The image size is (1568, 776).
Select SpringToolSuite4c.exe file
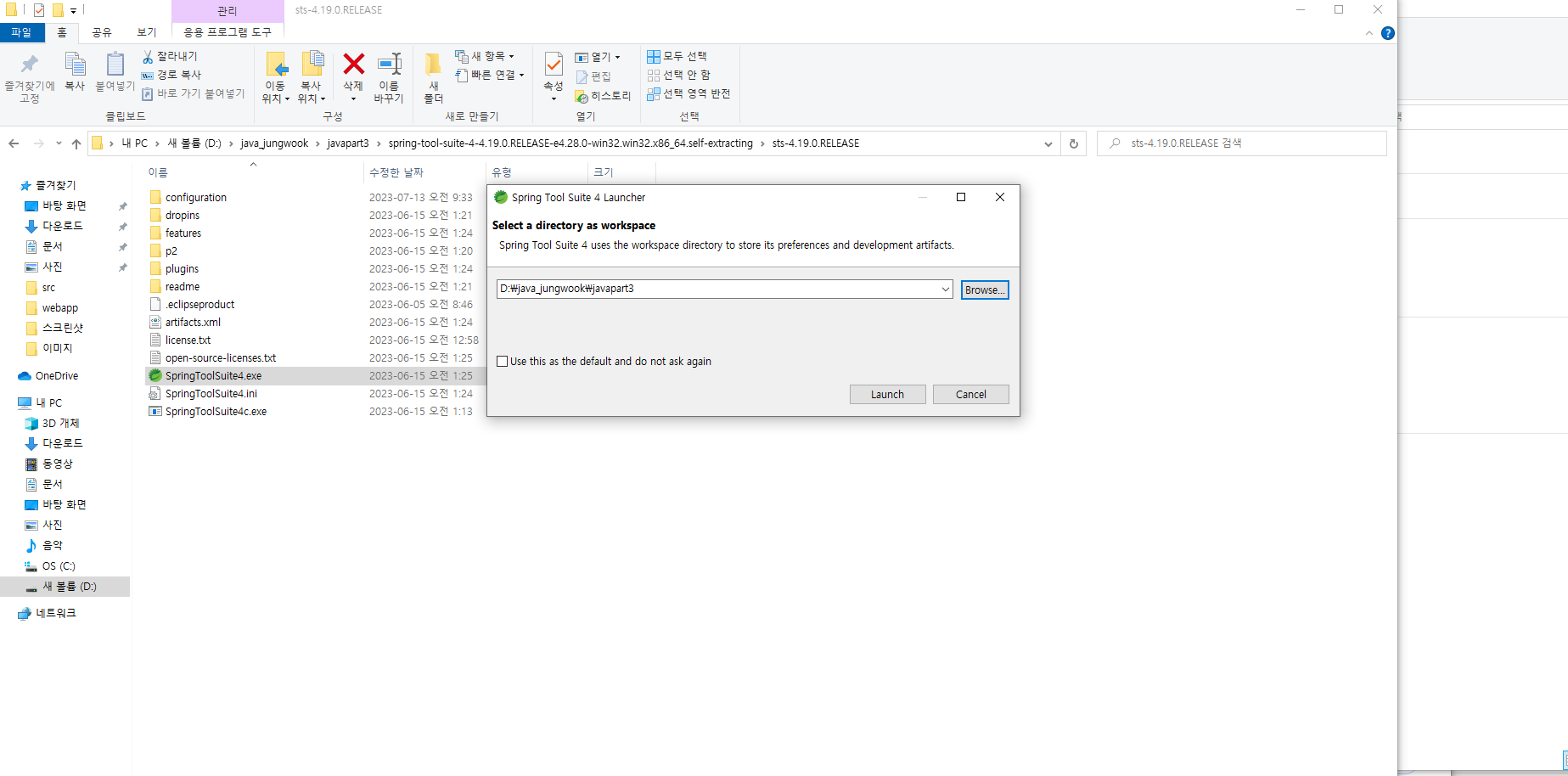(216, 411)
